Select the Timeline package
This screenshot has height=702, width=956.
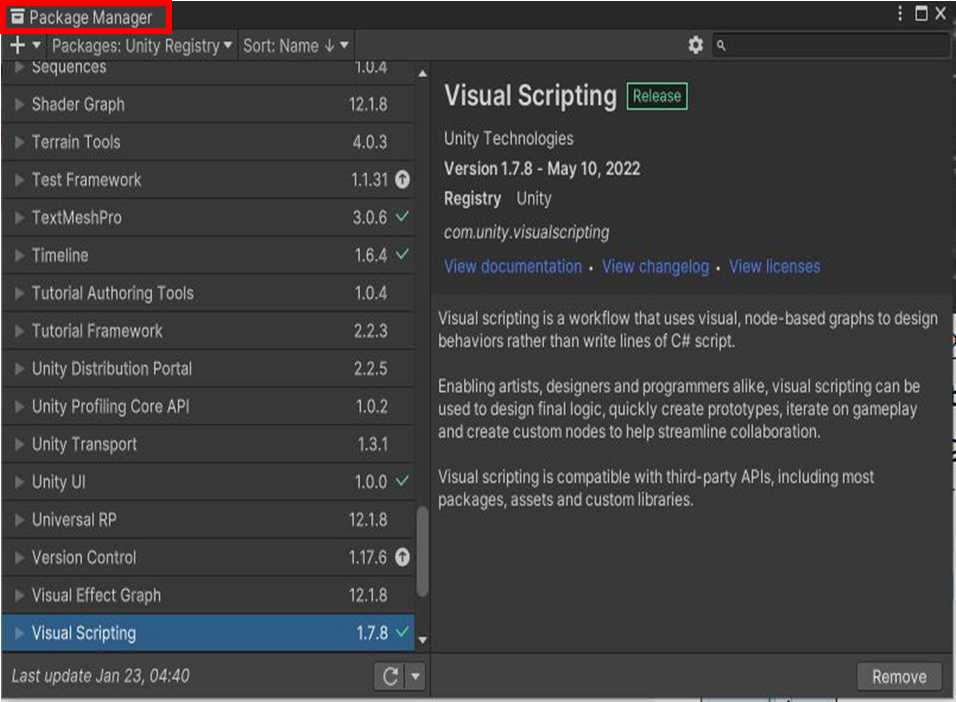[x=208, y=256]
